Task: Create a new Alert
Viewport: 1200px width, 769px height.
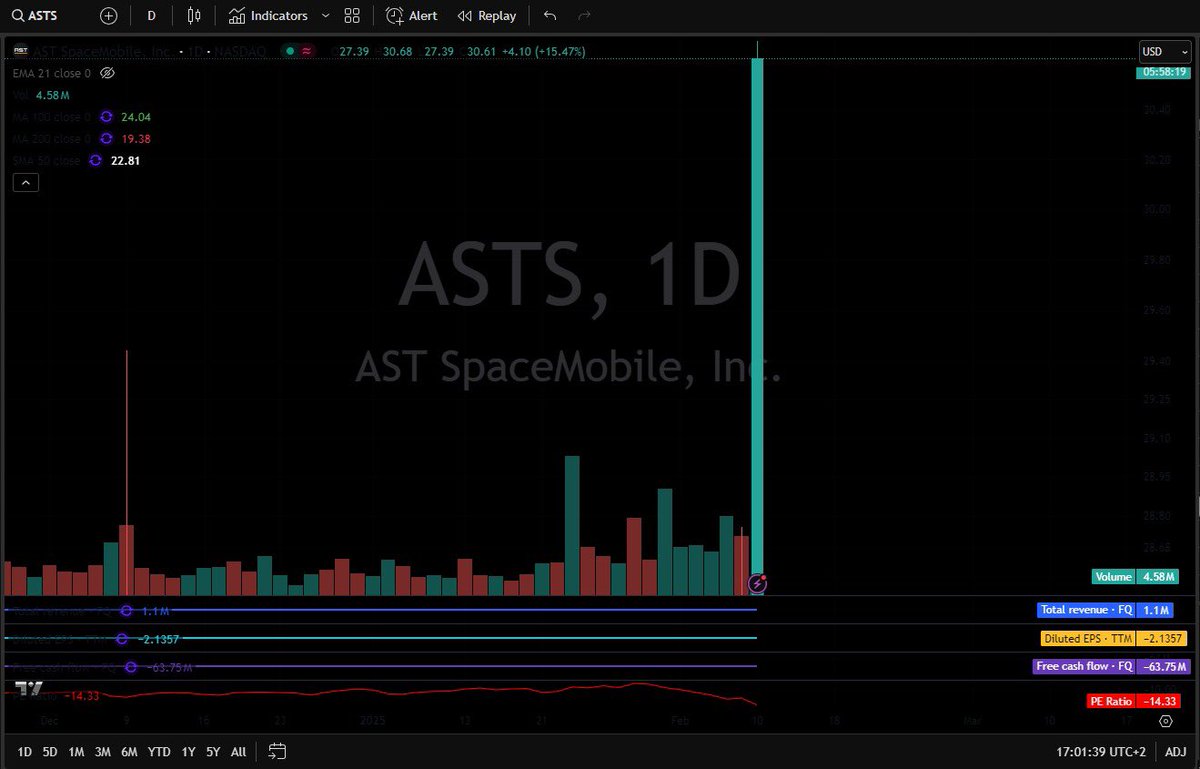Action: pos(412,16)
